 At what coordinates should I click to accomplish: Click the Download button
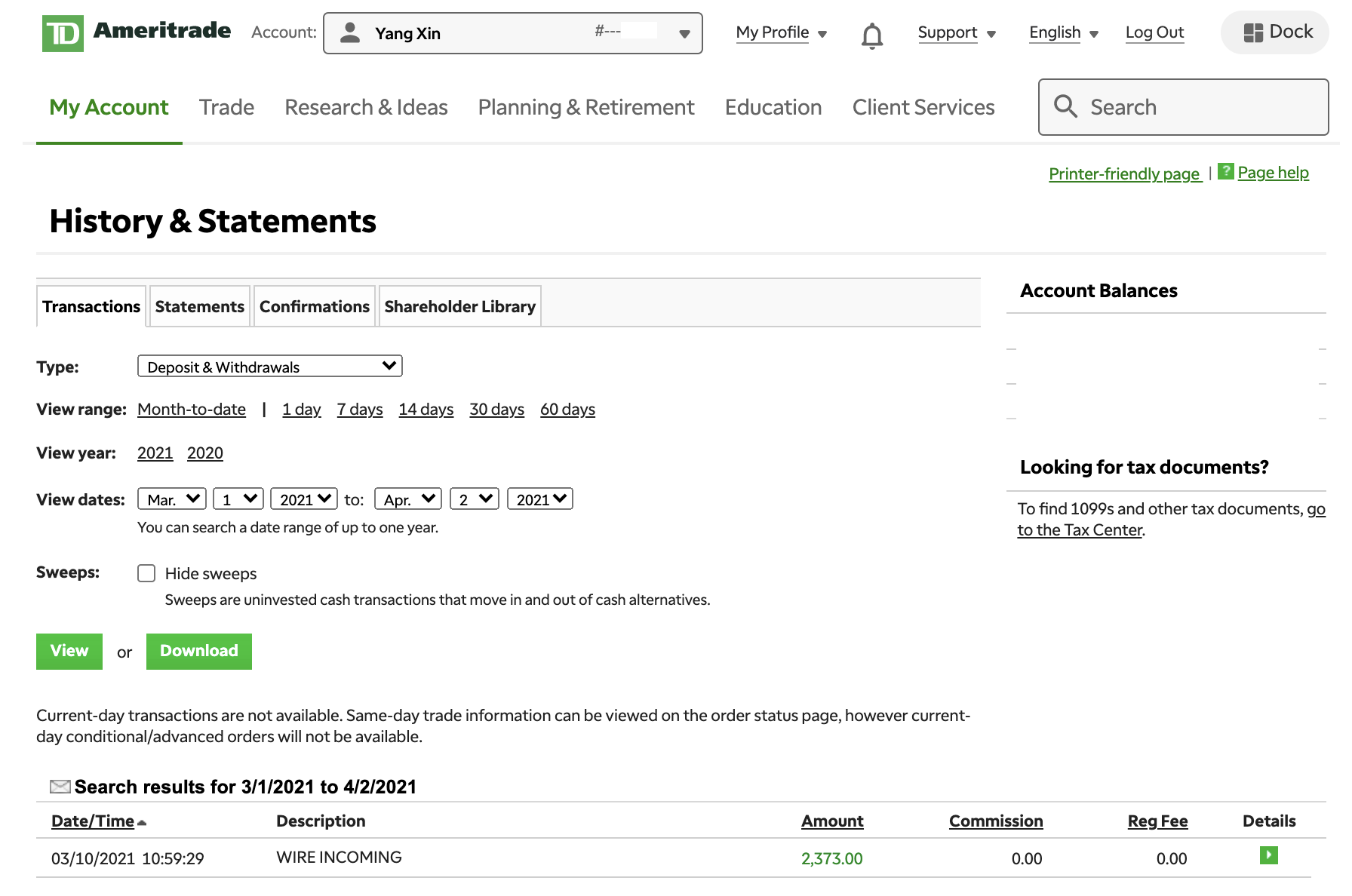[x=198, y=651]
